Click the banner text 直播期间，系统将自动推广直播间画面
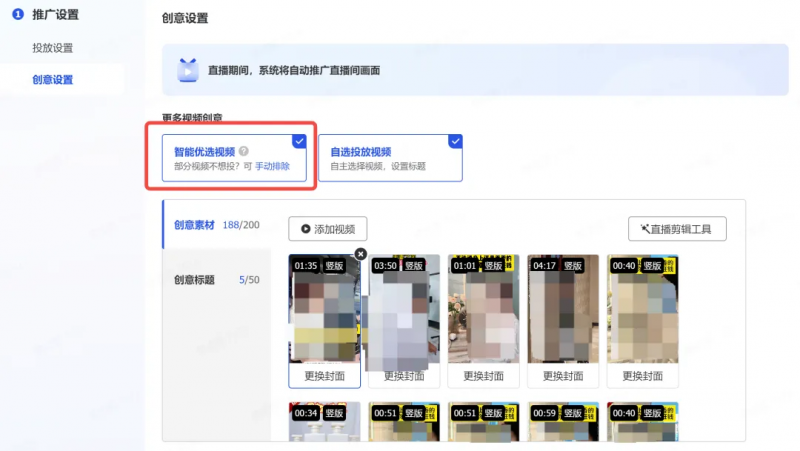Image resolution: width=800 pixels, height=451 pixels. click(294, 70)
